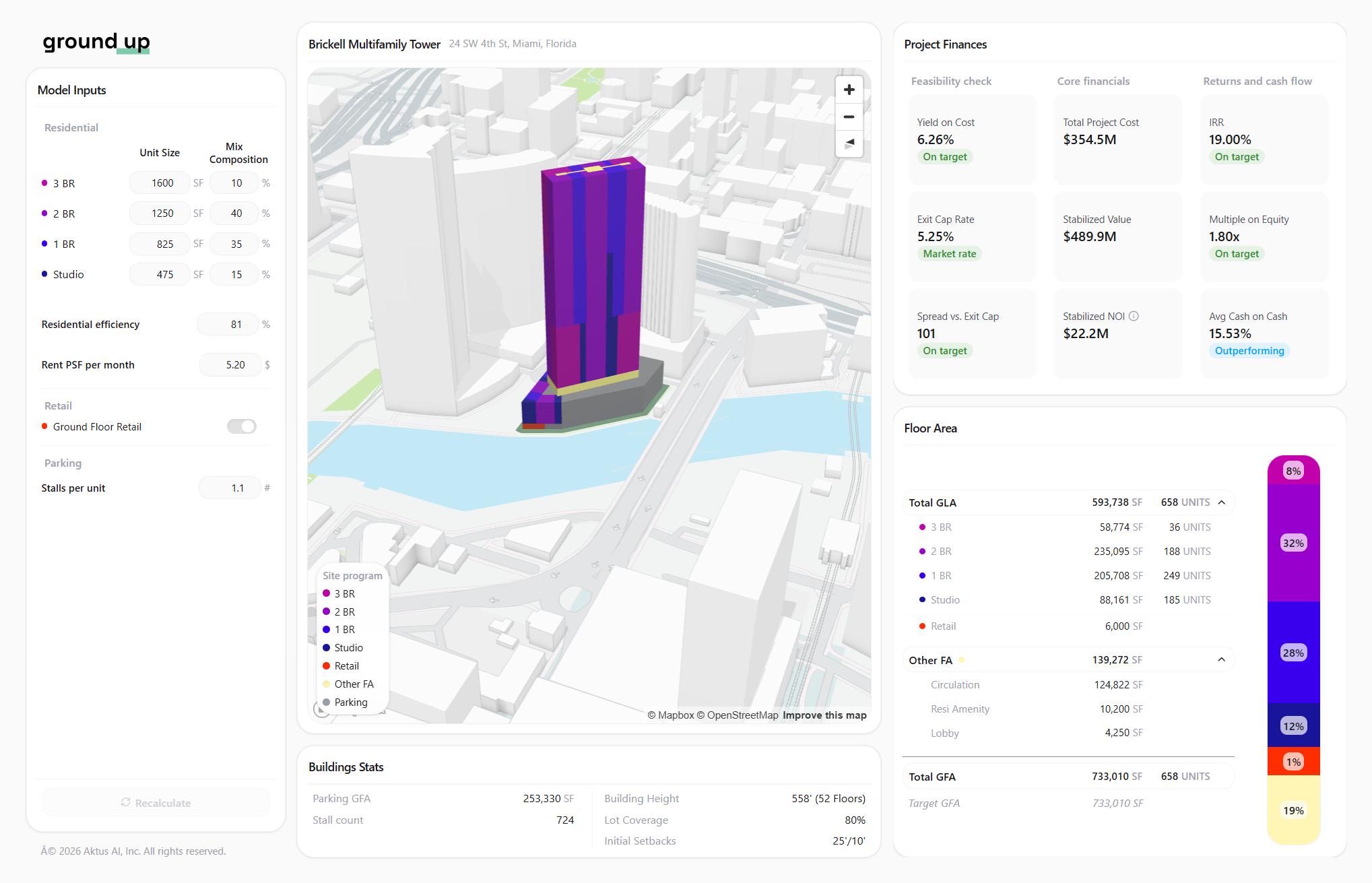Click Improve this map link
Viewport: 1372px width, 883px height.
(824, 715)
